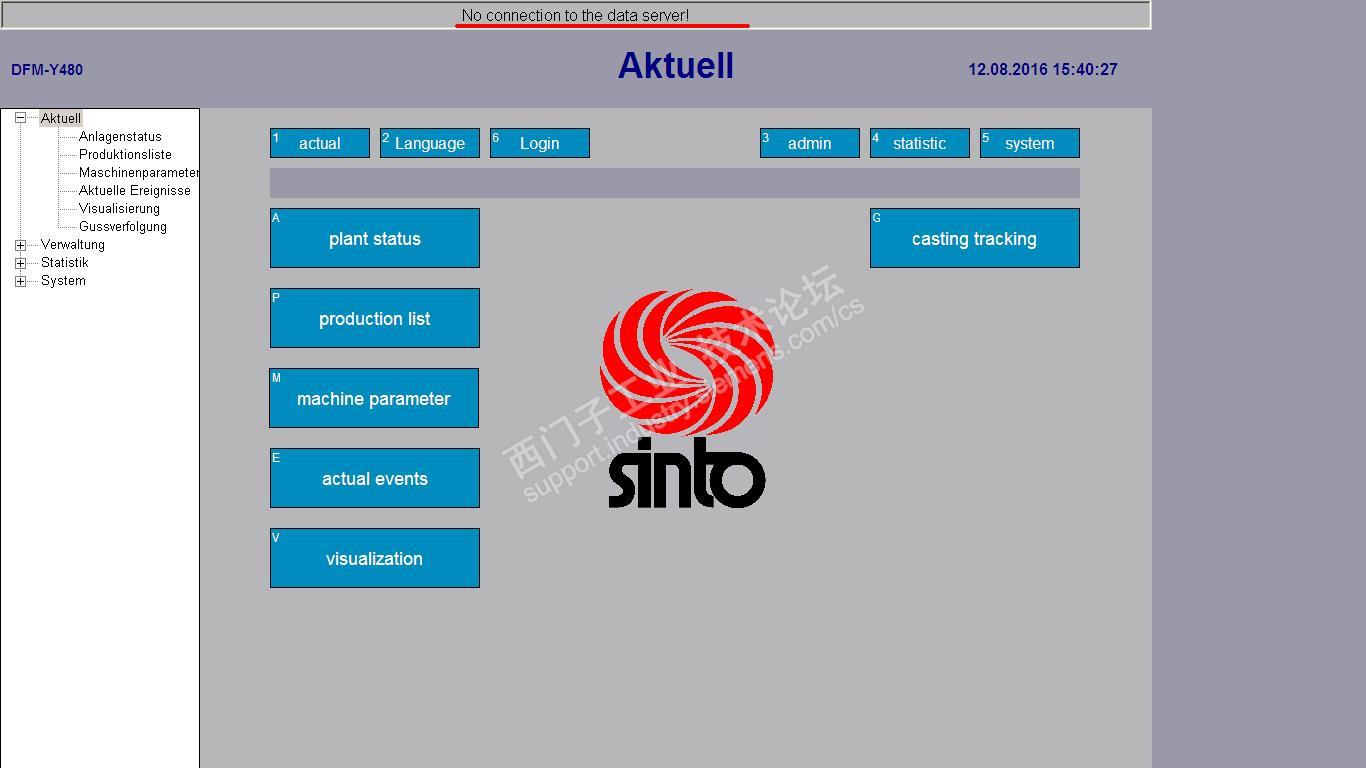Click the 'No connection to the data server!' message

click(575, 15)
